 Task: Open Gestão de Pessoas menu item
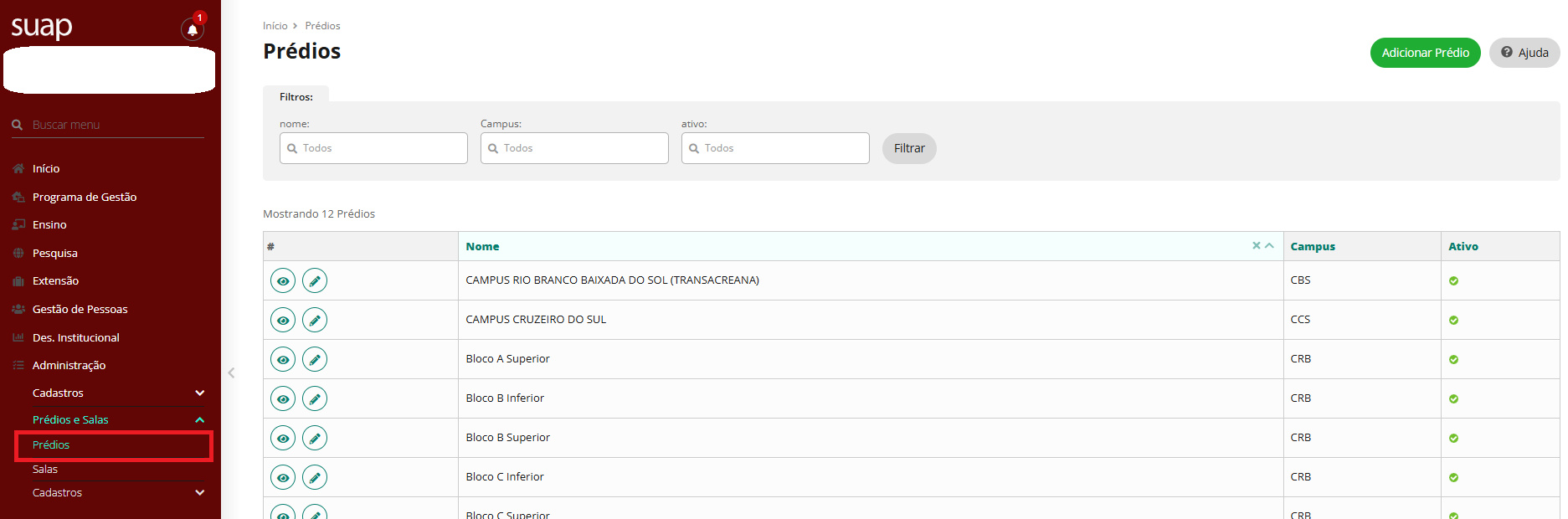click(80, 309)
